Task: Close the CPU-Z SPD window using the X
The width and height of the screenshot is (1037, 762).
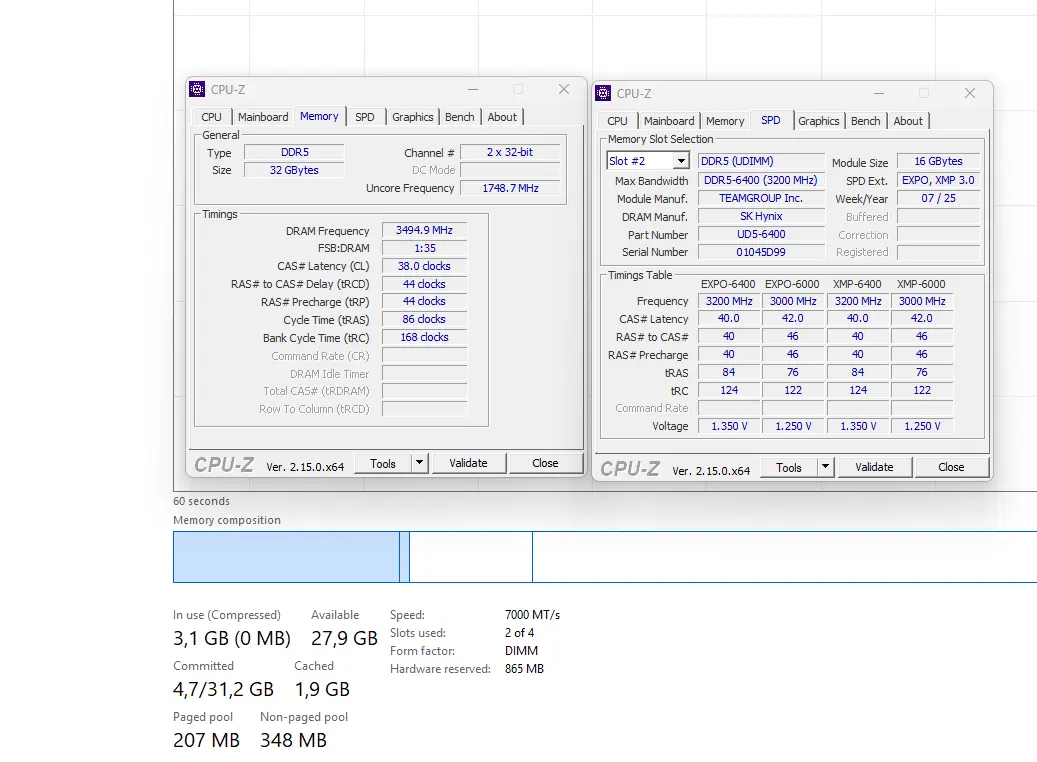Action: pyautogui.click(x=969, y=94)
